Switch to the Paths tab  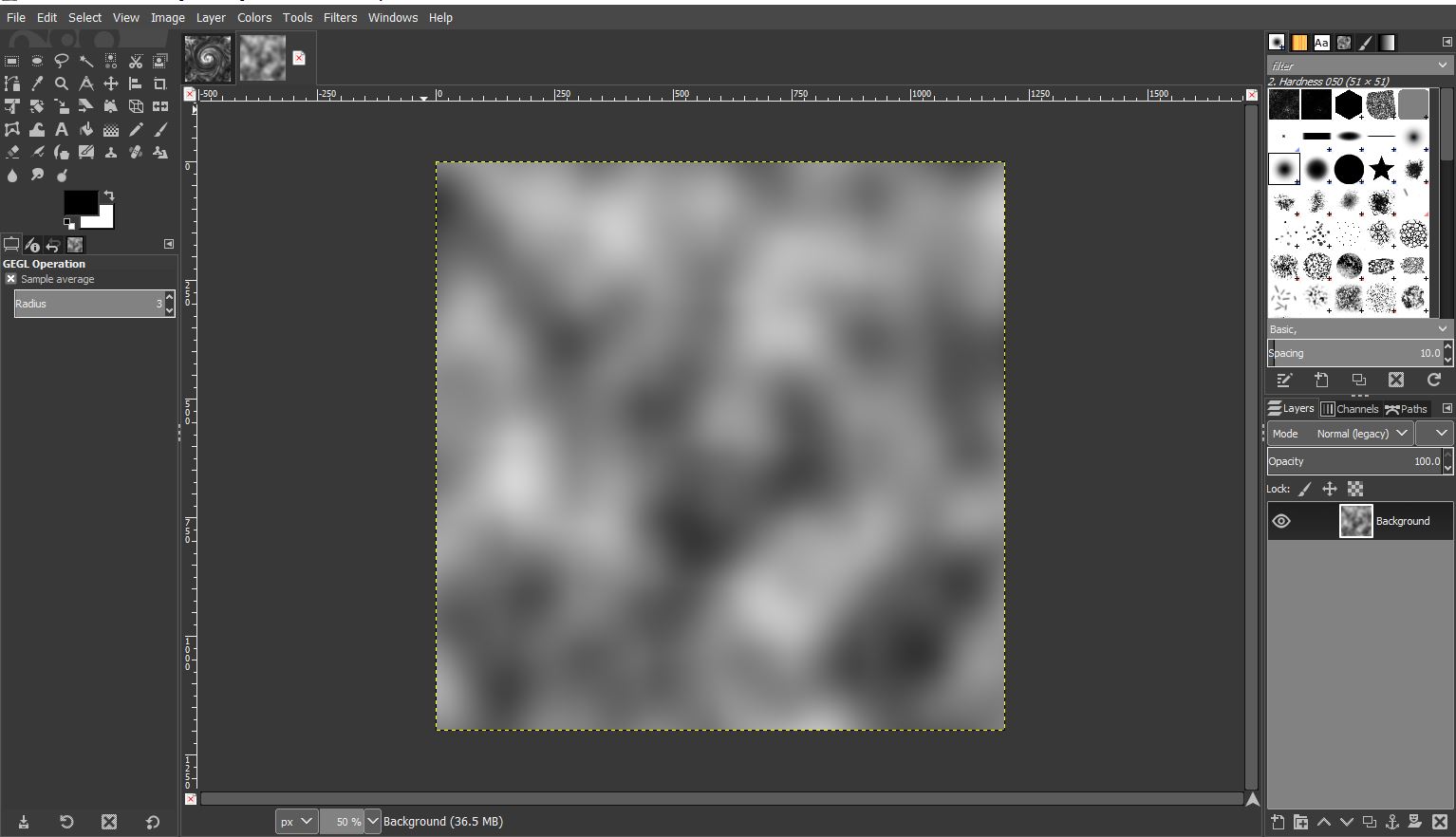point(1407,409)
